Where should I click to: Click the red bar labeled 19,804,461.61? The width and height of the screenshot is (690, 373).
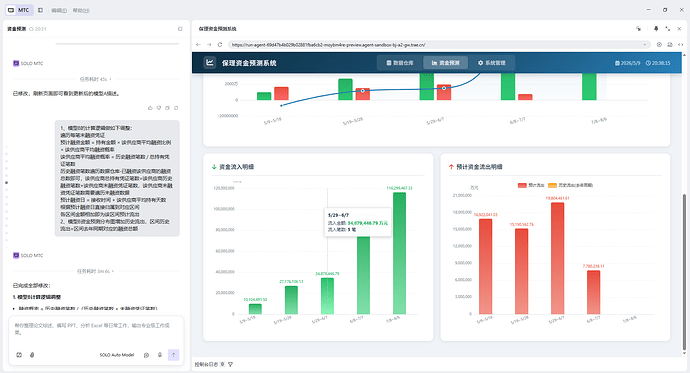click(558, 258)
